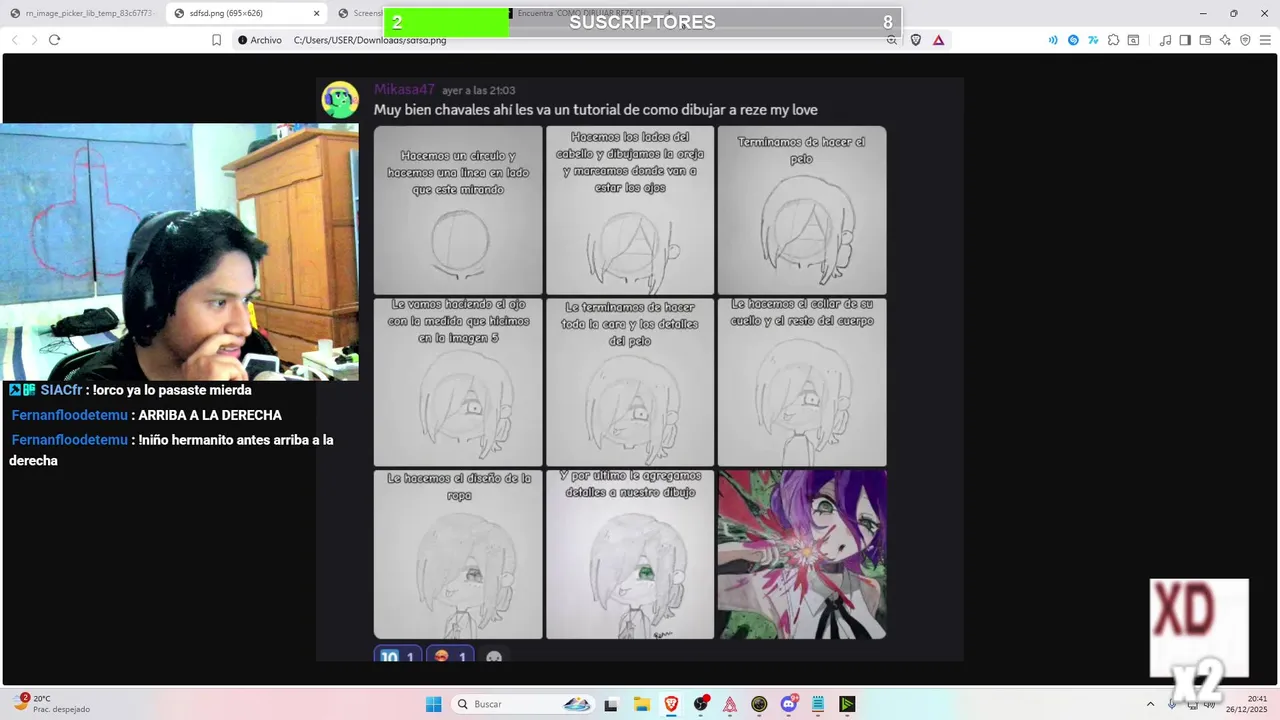Open the 'Terminamos de hacer el pelo' image
The width and height of the screenshot is (1280, 720).
click(x=802, y=210)
